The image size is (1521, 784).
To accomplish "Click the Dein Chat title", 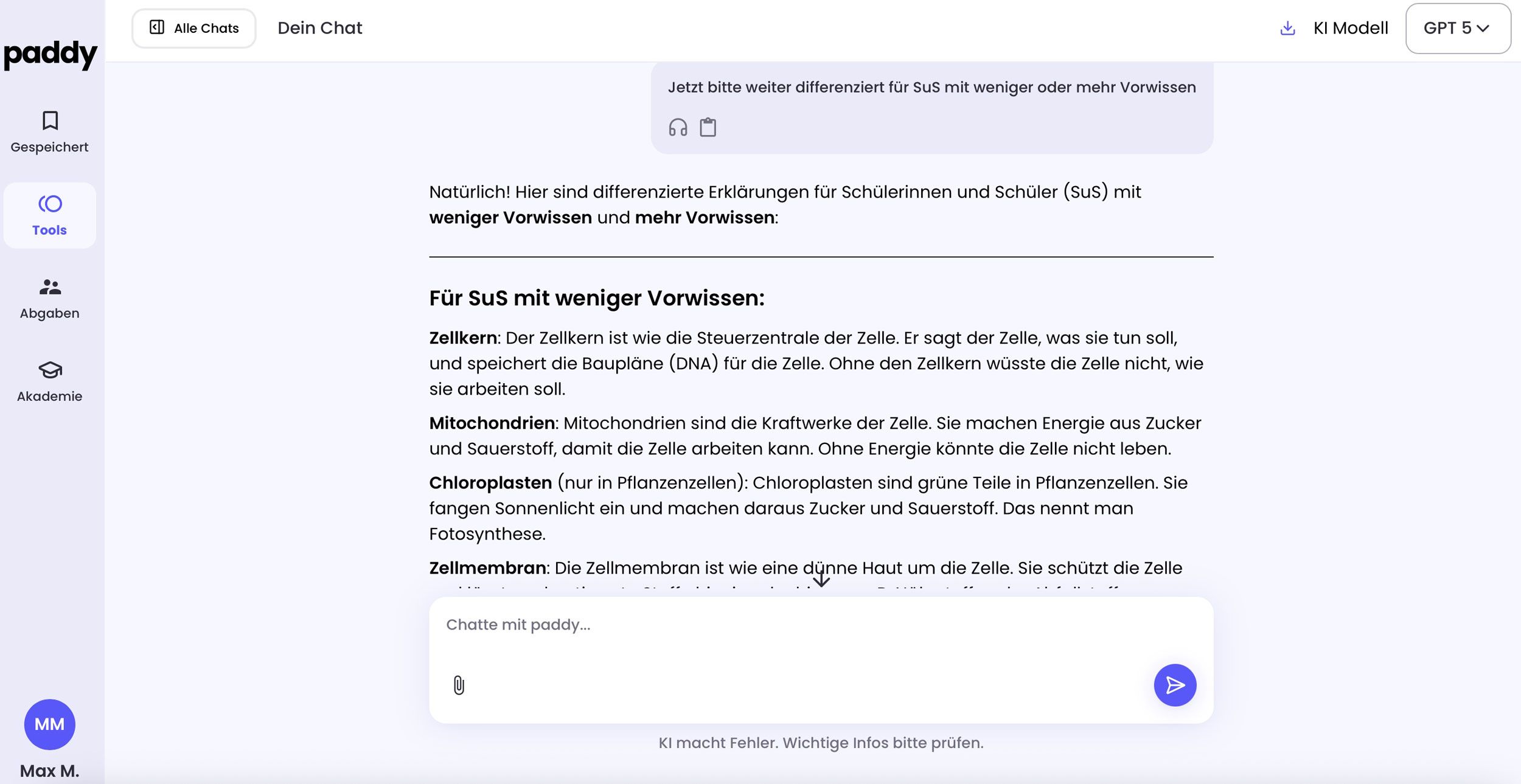I will [320, 28].
